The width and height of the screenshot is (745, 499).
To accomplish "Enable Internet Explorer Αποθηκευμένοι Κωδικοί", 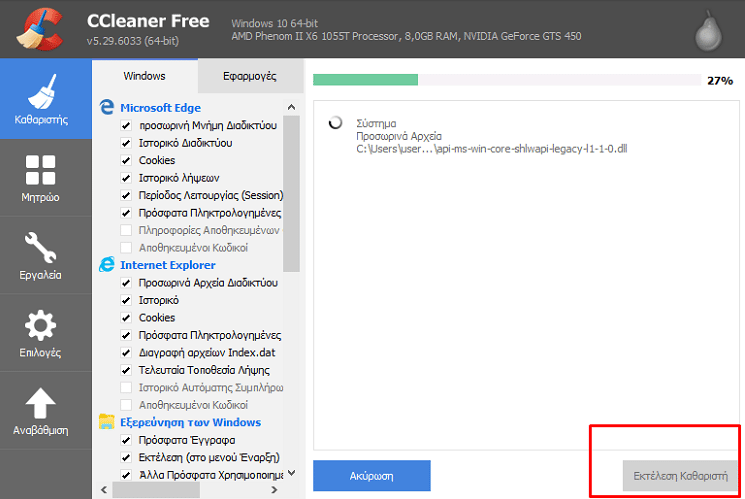I will point(126,405).
